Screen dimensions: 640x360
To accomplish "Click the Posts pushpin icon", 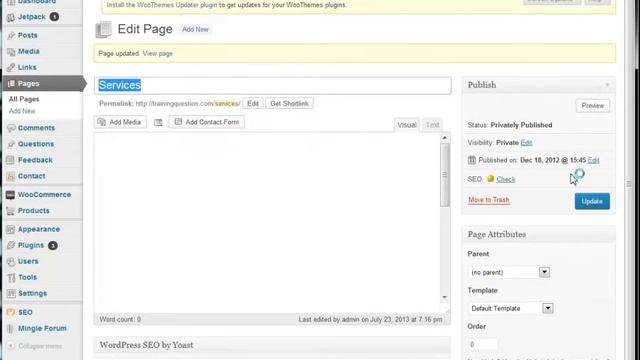I will [x=11, y=36].
